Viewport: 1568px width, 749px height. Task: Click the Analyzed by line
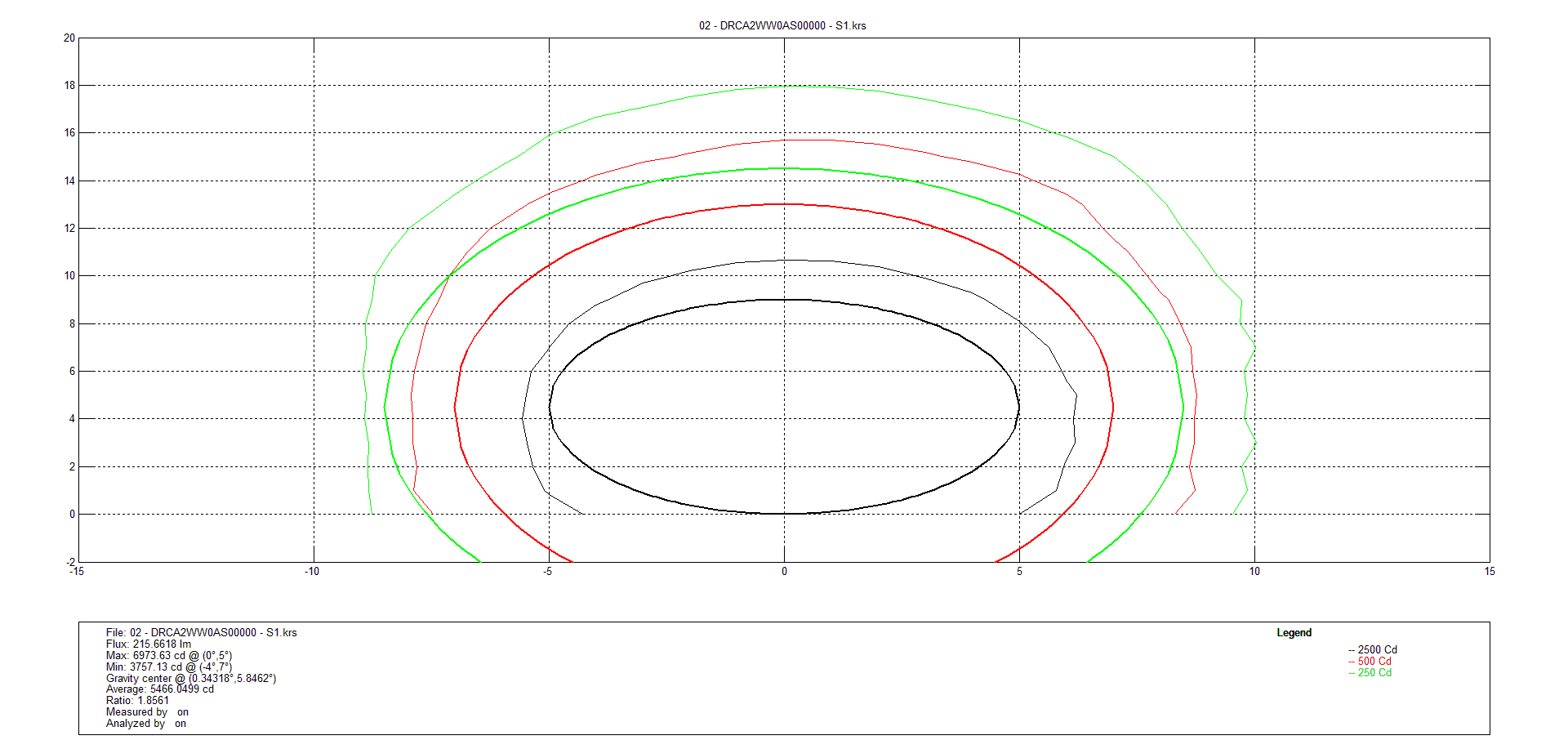[145, 724]
